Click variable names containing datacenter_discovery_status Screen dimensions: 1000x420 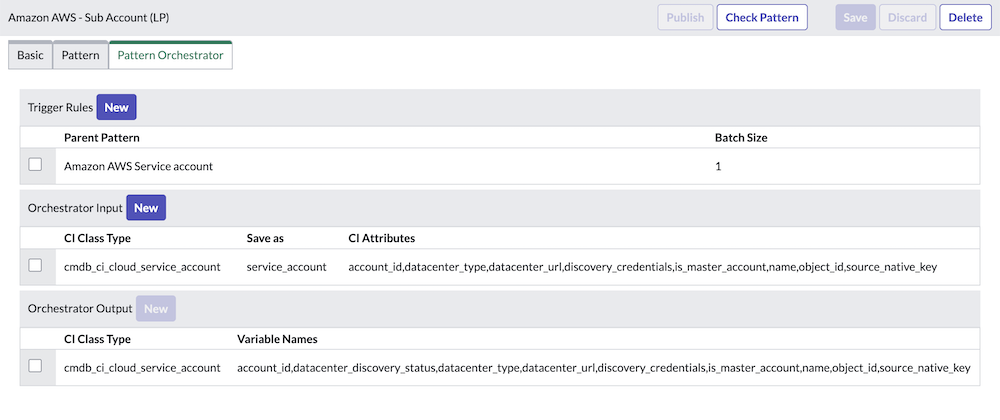[604, 368]
